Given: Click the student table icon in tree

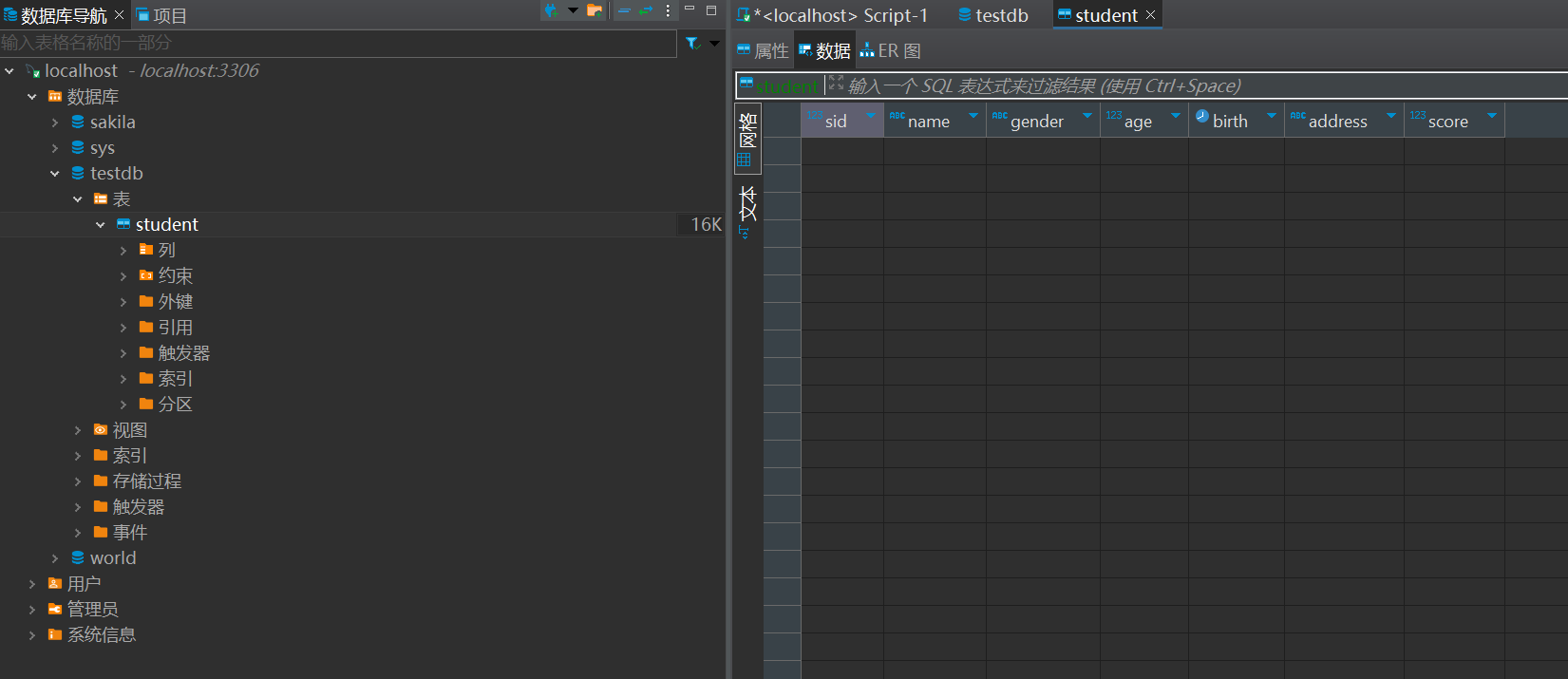Looking at the screenshot, I should point(123,224).
